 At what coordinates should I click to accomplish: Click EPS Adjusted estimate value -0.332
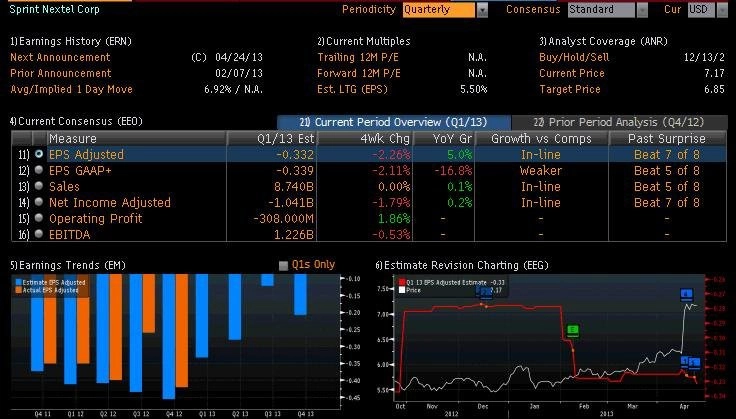coord(294,154)
